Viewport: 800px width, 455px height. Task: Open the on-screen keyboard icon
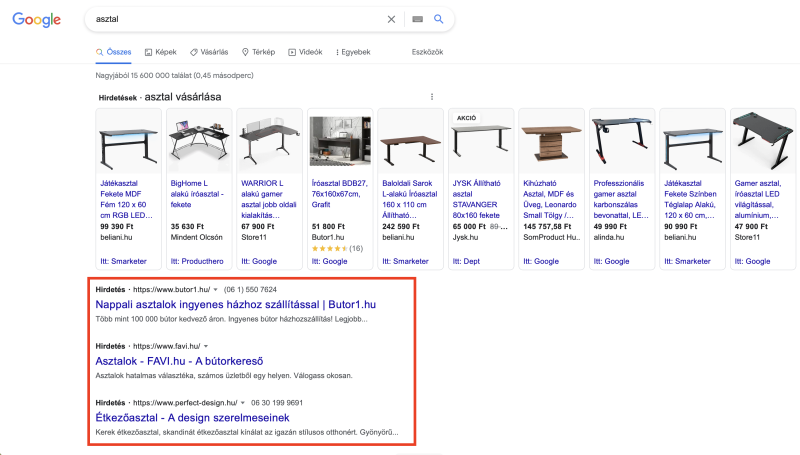coord(416,19)
